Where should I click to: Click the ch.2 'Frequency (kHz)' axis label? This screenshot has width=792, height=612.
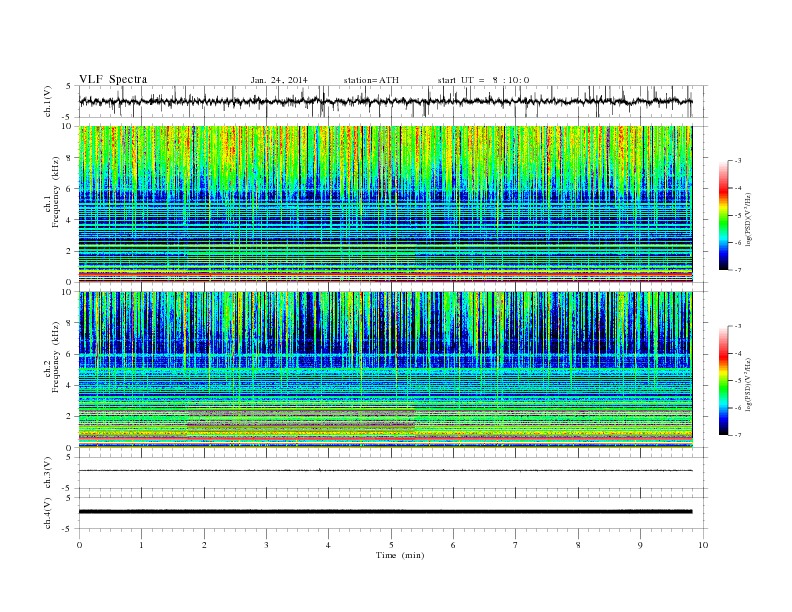click(x=56, y=356)
